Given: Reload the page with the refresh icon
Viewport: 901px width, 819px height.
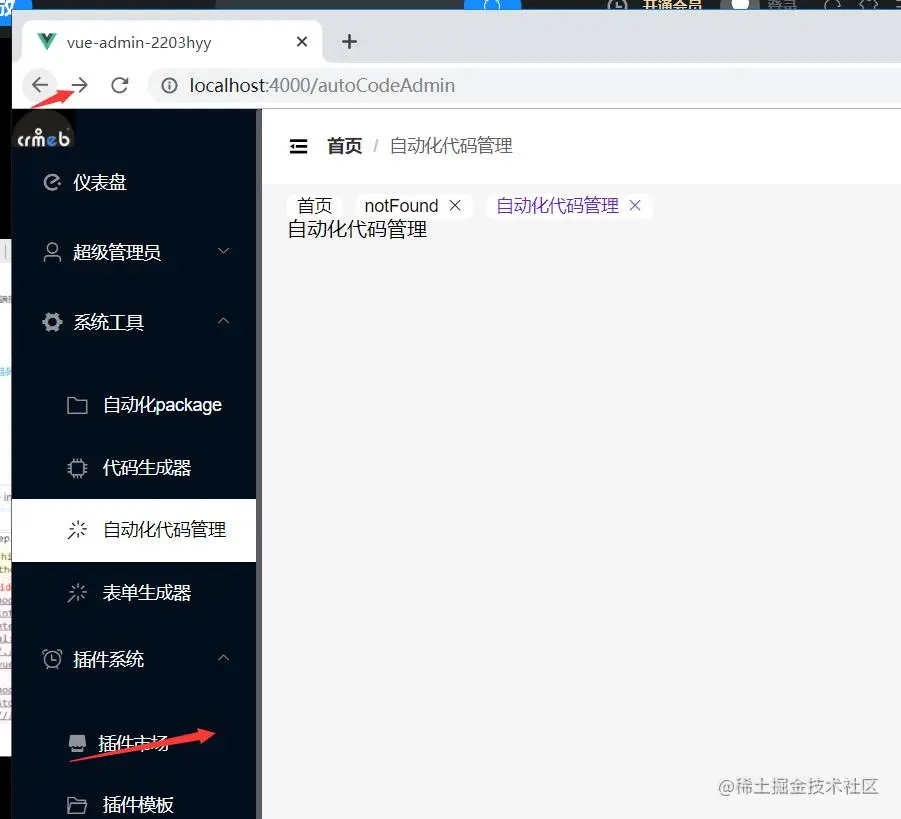Looking at the screenshot, I should (120, 85).
